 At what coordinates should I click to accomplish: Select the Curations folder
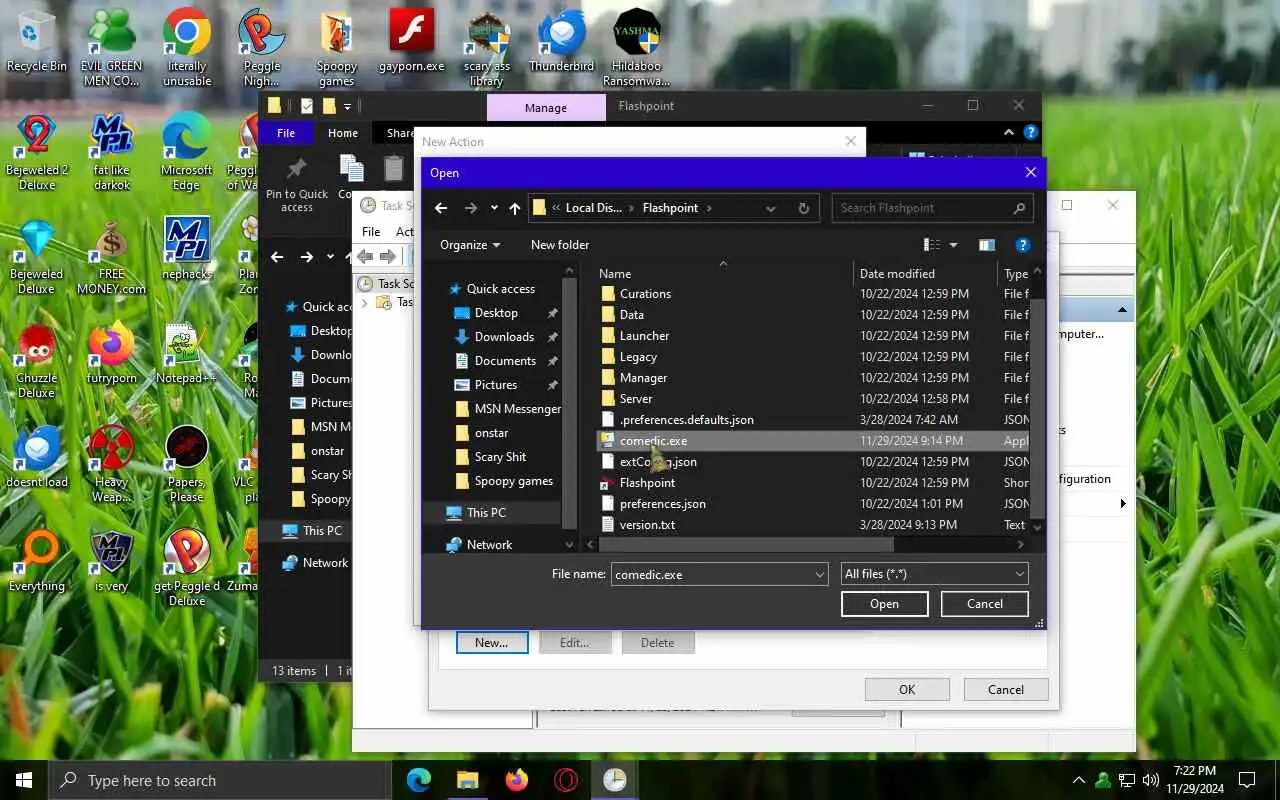(645, 294)
